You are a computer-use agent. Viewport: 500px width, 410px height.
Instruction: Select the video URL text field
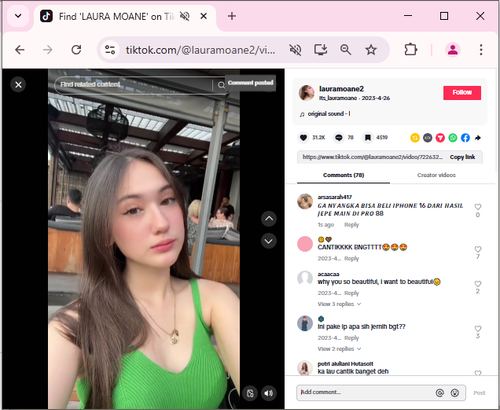pyautogui.click(x=373, y=157)
